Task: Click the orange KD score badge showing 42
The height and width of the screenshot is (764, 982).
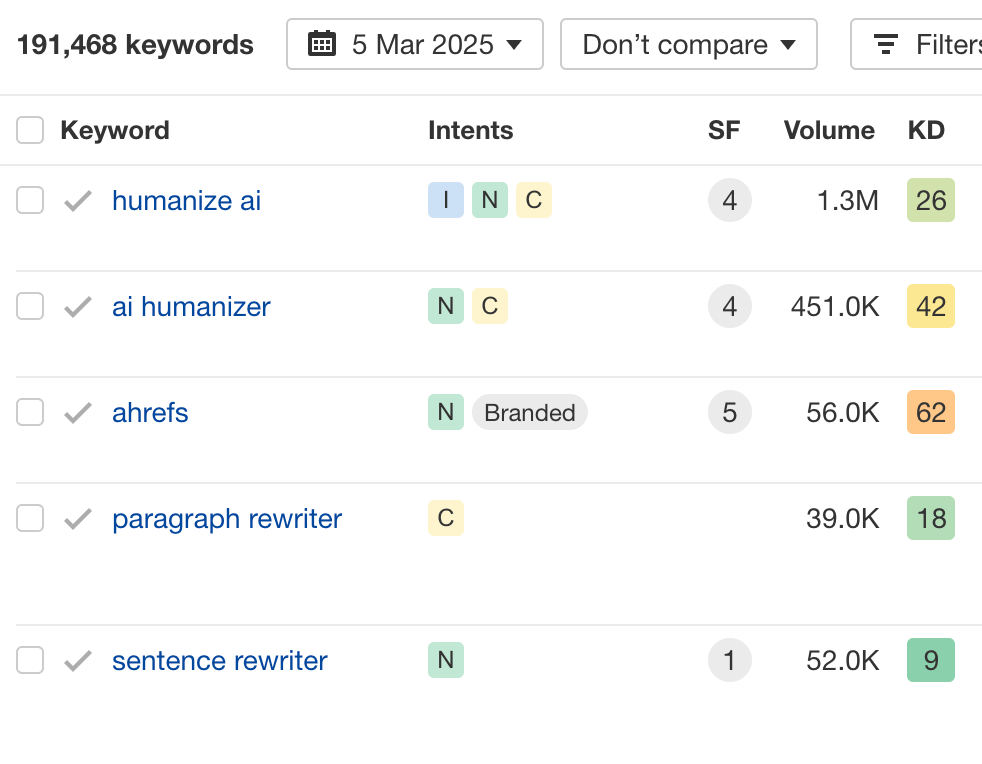Action: (x=931, y=306)
